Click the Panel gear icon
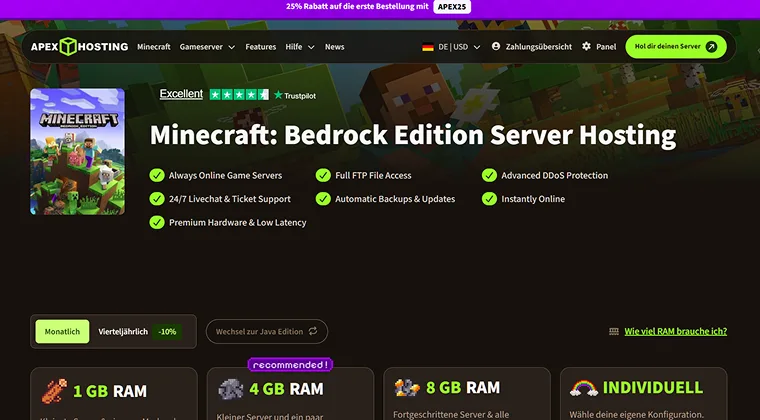Image resolution: width=760 pixels, height=420 pixels. 587,47
